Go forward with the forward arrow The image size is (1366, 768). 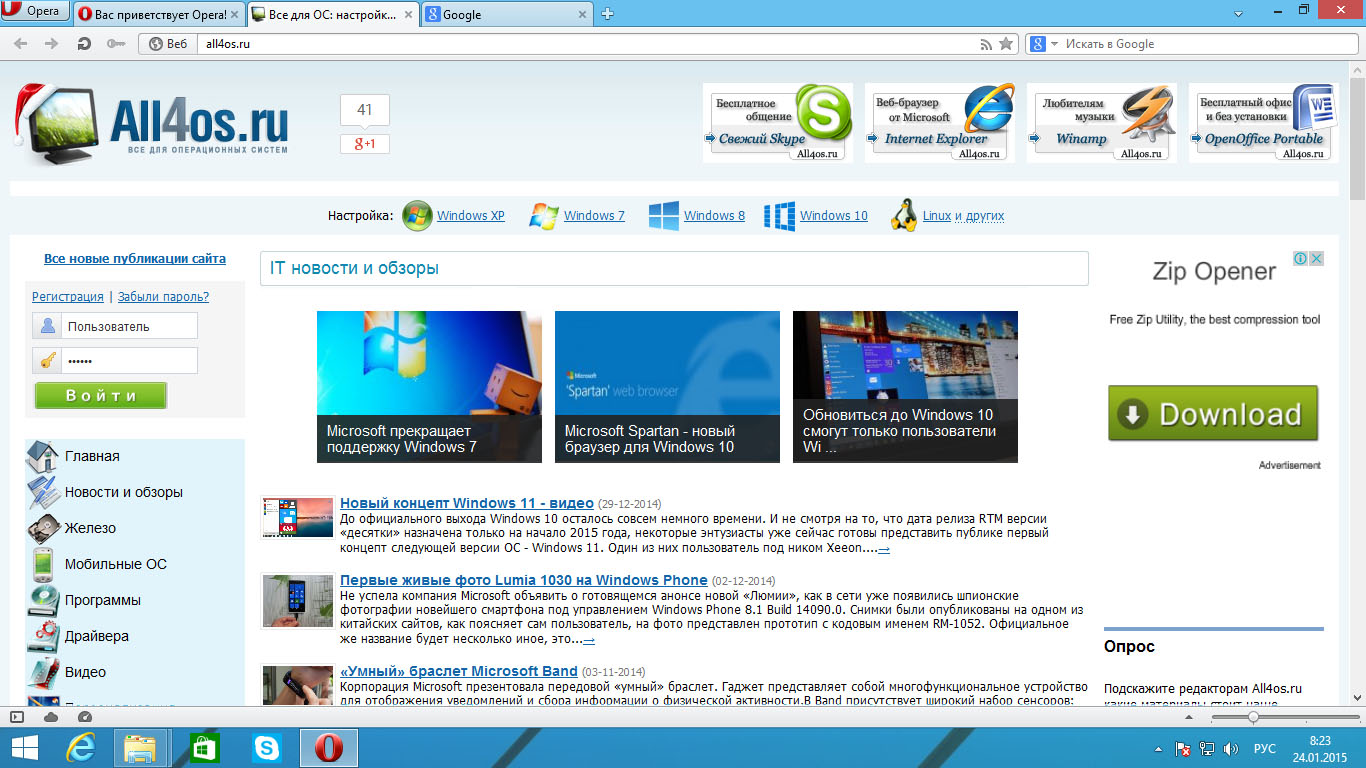click(52, 44)
